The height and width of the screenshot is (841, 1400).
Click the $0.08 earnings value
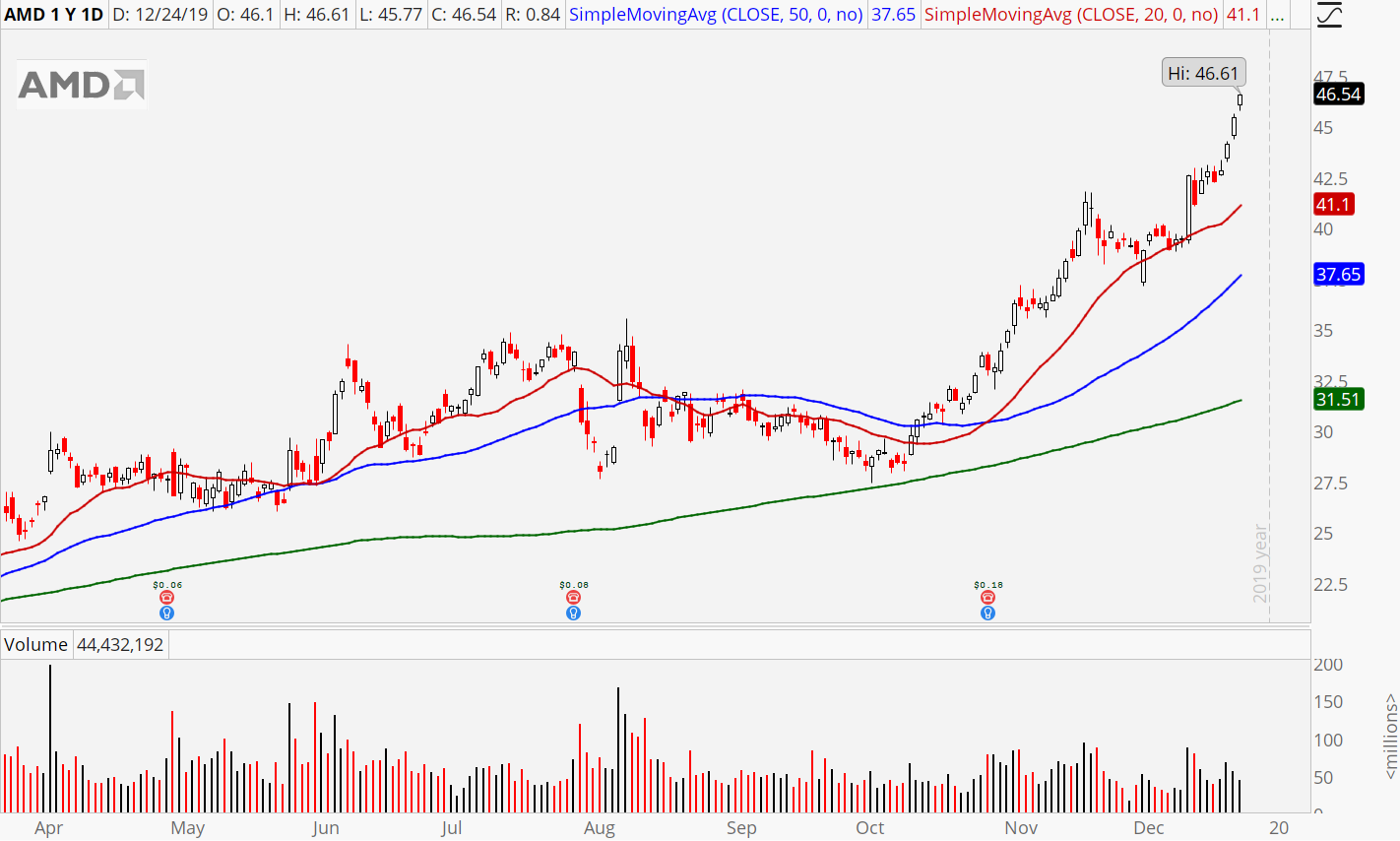tap(574, 585)
